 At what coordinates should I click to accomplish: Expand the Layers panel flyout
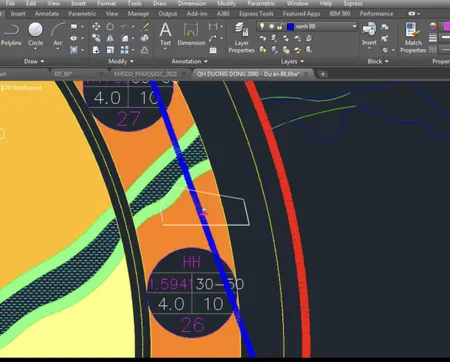(292, 61)
